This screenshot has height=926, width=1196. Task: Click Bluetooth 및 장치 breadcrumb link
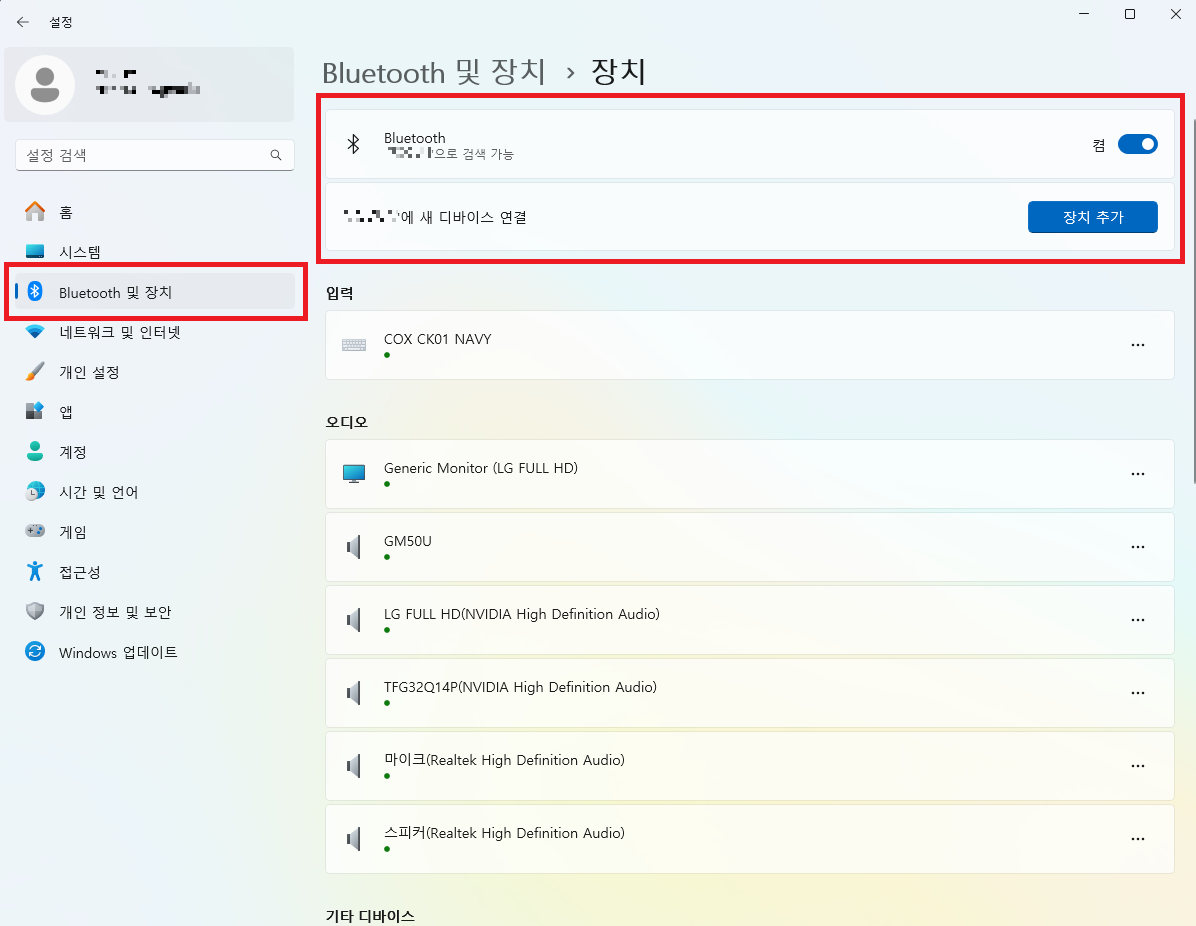(433, 72)
